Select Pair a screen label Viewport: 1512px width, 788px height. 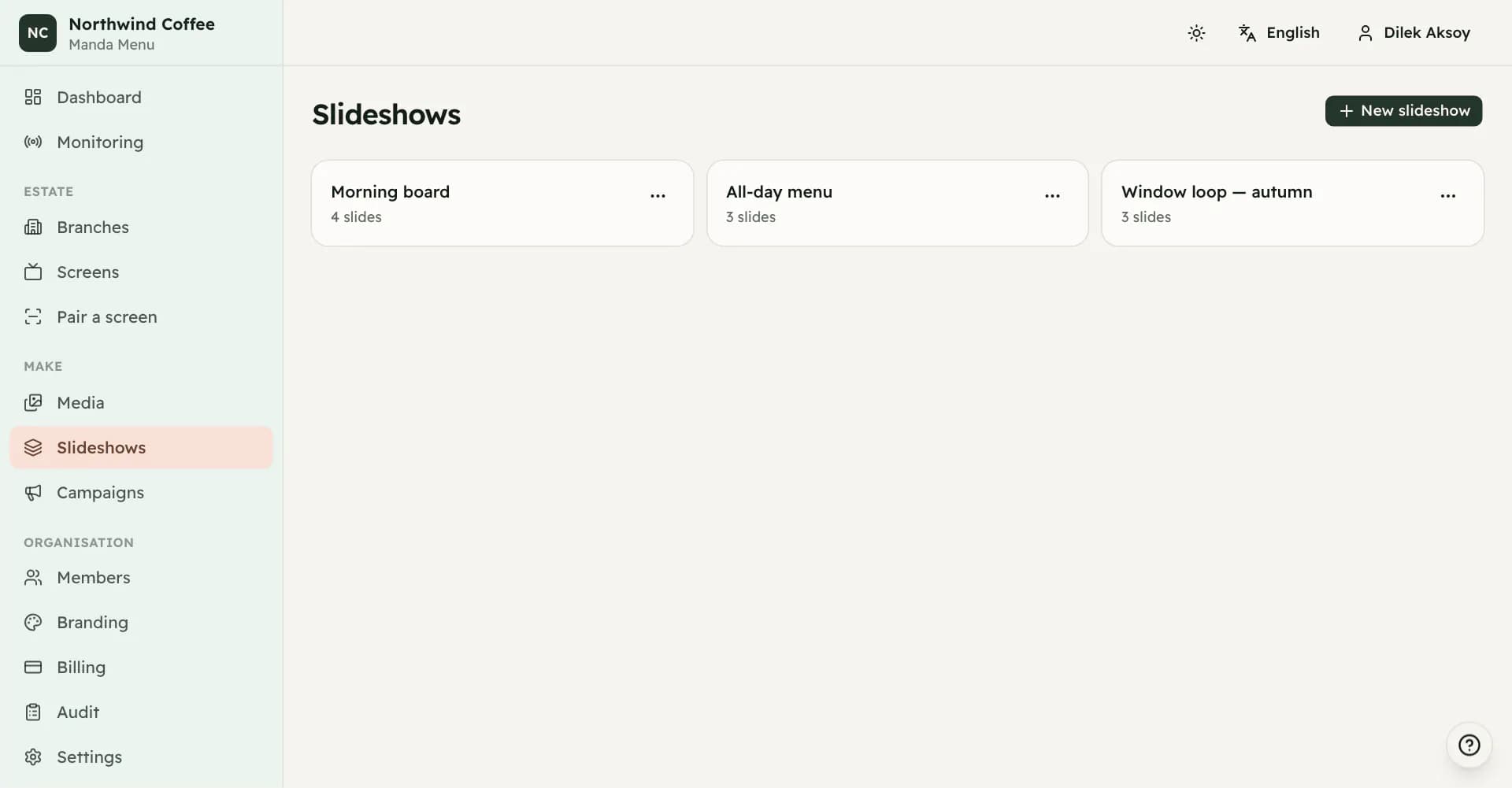pos(107,316)
